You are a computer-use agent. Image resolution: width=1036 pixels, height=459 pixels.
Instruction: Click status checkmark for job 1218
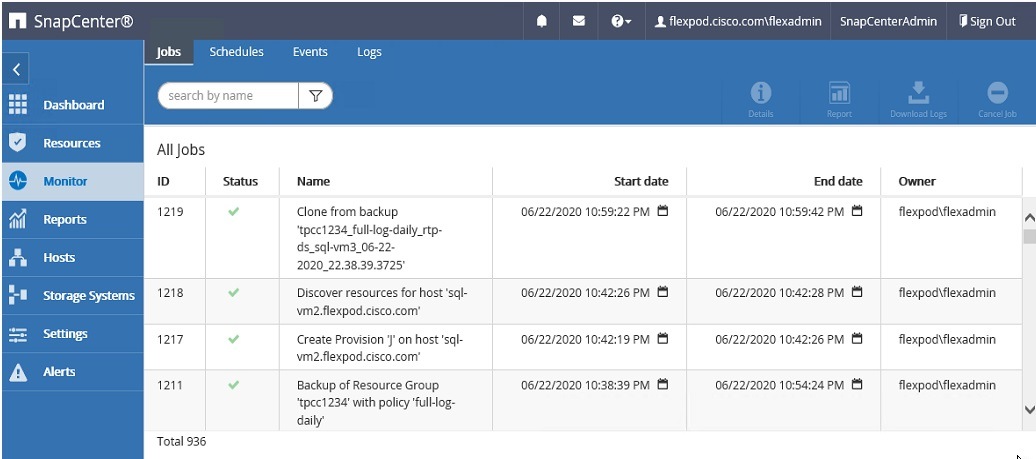(x=233, y=292)
